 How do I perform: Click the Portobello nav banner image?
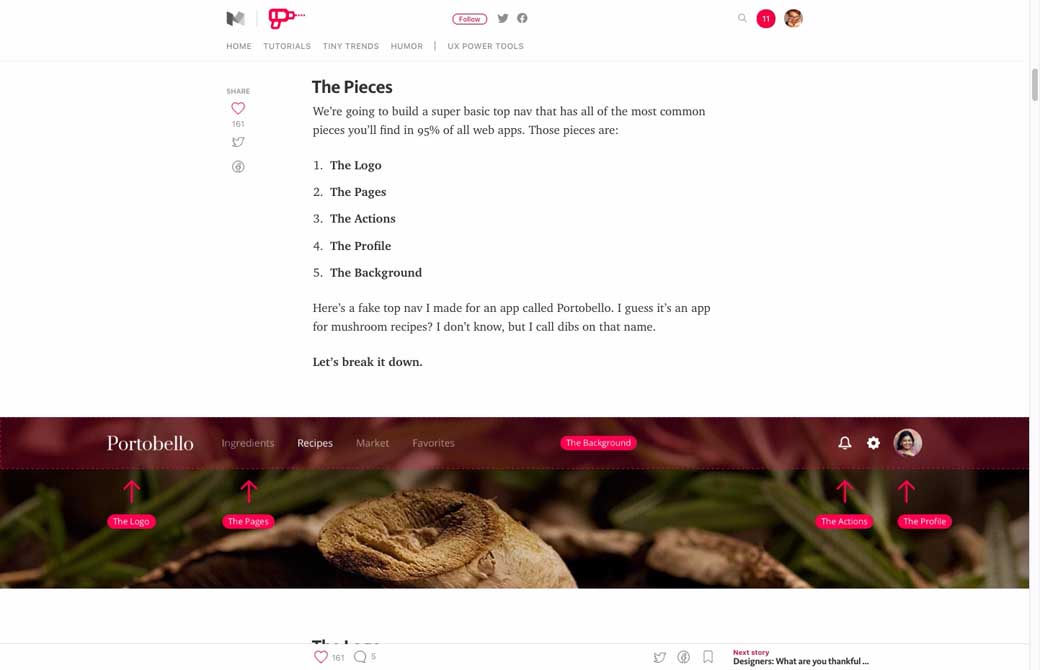(x=515, y=503)
